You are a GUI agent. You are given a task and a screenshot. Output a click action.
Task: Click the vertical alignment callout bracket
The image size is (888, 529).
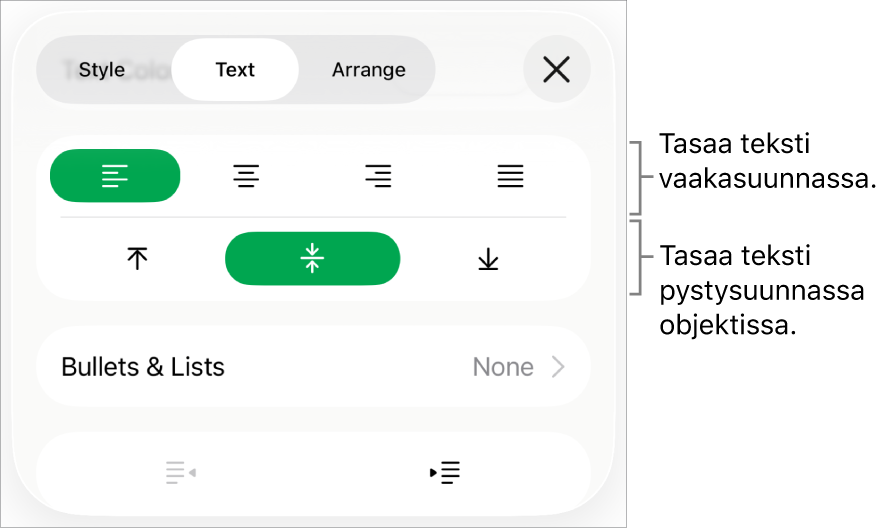point(638,258)
